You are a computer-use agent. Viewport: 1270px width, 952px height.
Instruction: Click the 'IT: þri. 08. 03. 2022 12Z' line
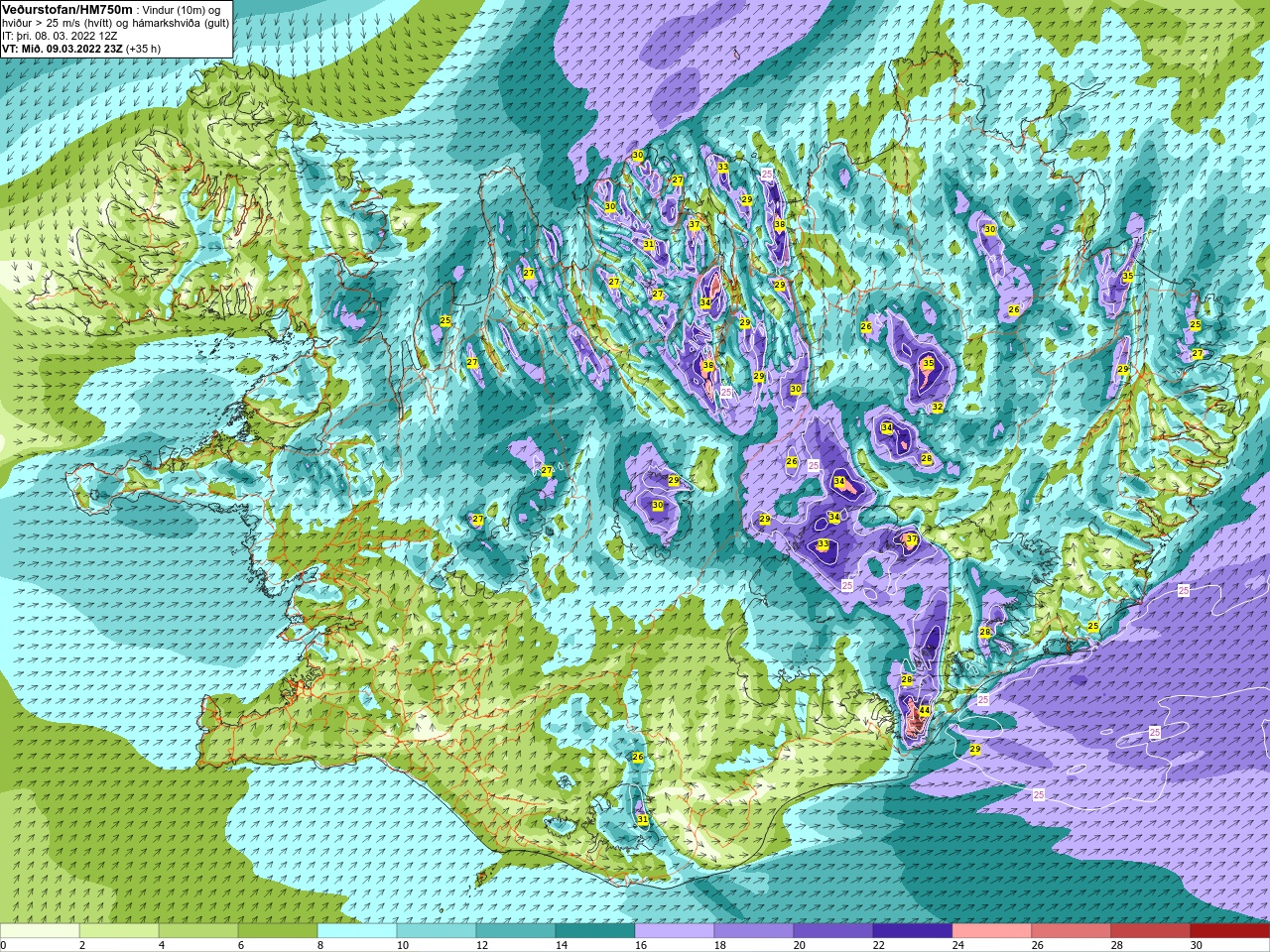60,35
